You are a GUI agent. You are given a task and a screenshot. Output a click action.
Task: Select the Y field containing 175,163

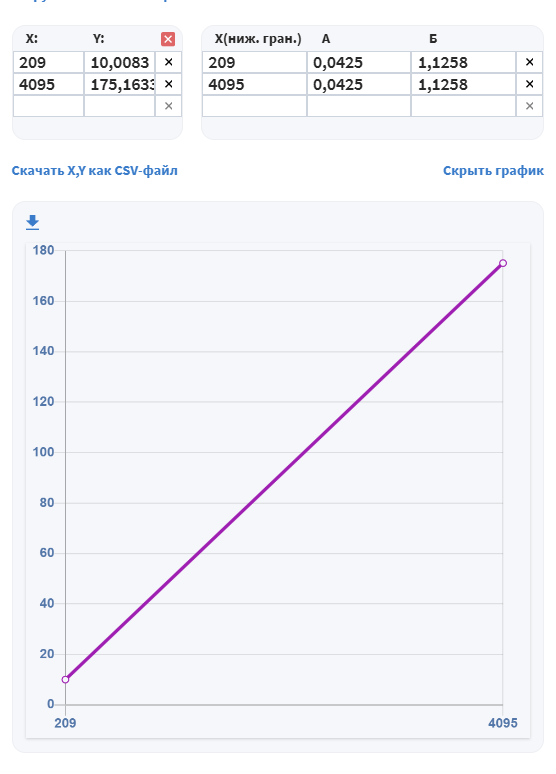pos(119,84)
